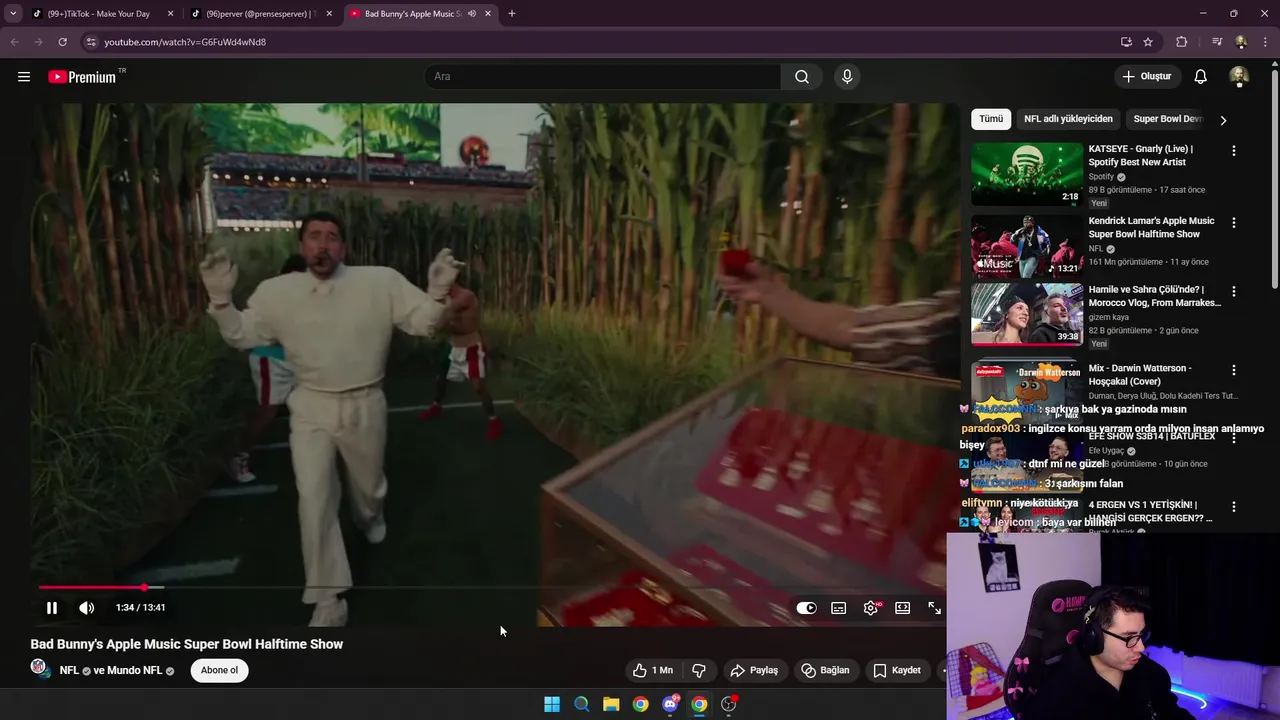This screenshot has width=1280, height=720.
Task: Open options for Kendrick Lamar video
Action: pyautogui.click(x=1233, y=223)
